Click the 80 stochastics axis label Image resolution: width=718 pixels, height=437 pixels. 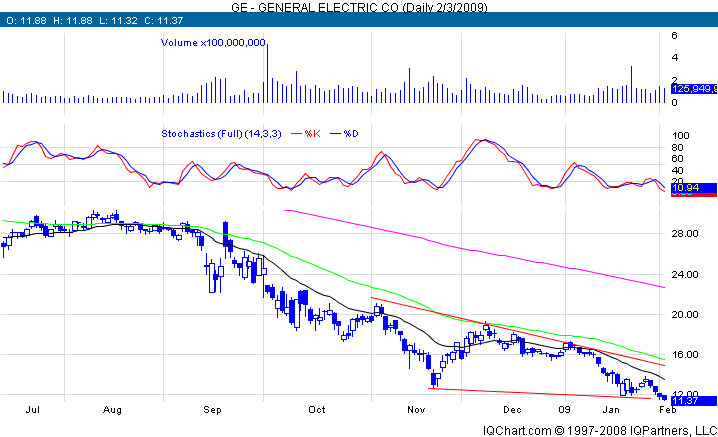(677, 147)
